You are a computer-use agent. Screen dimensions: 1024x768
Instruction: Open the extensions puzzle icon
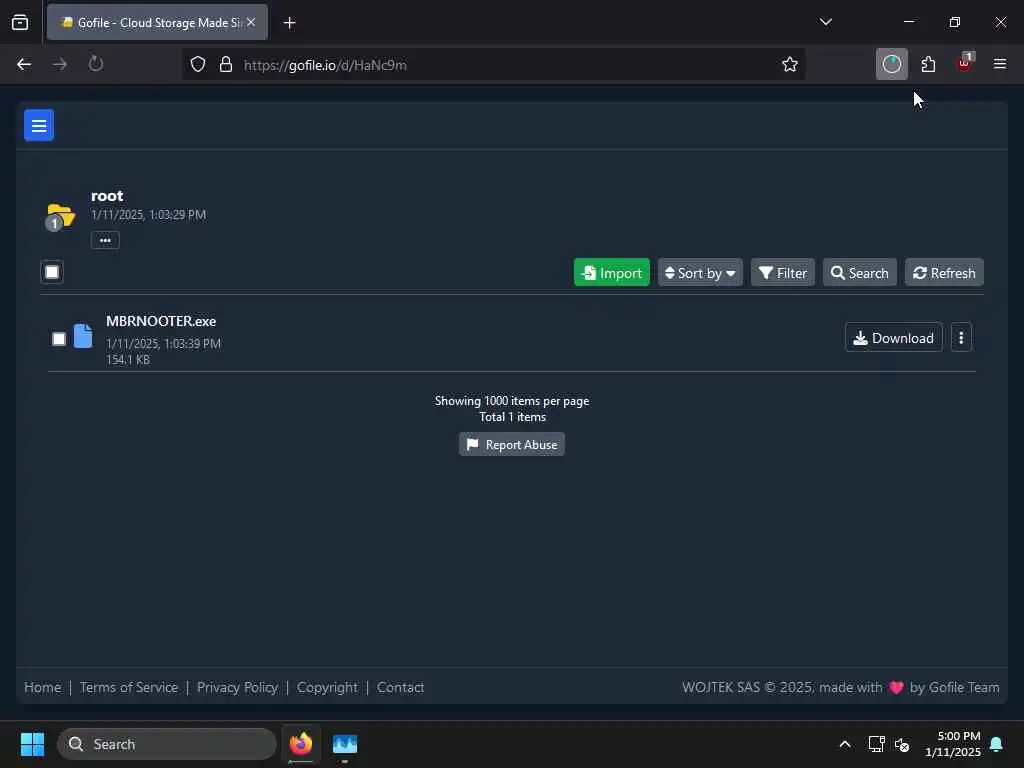point(928,64)
